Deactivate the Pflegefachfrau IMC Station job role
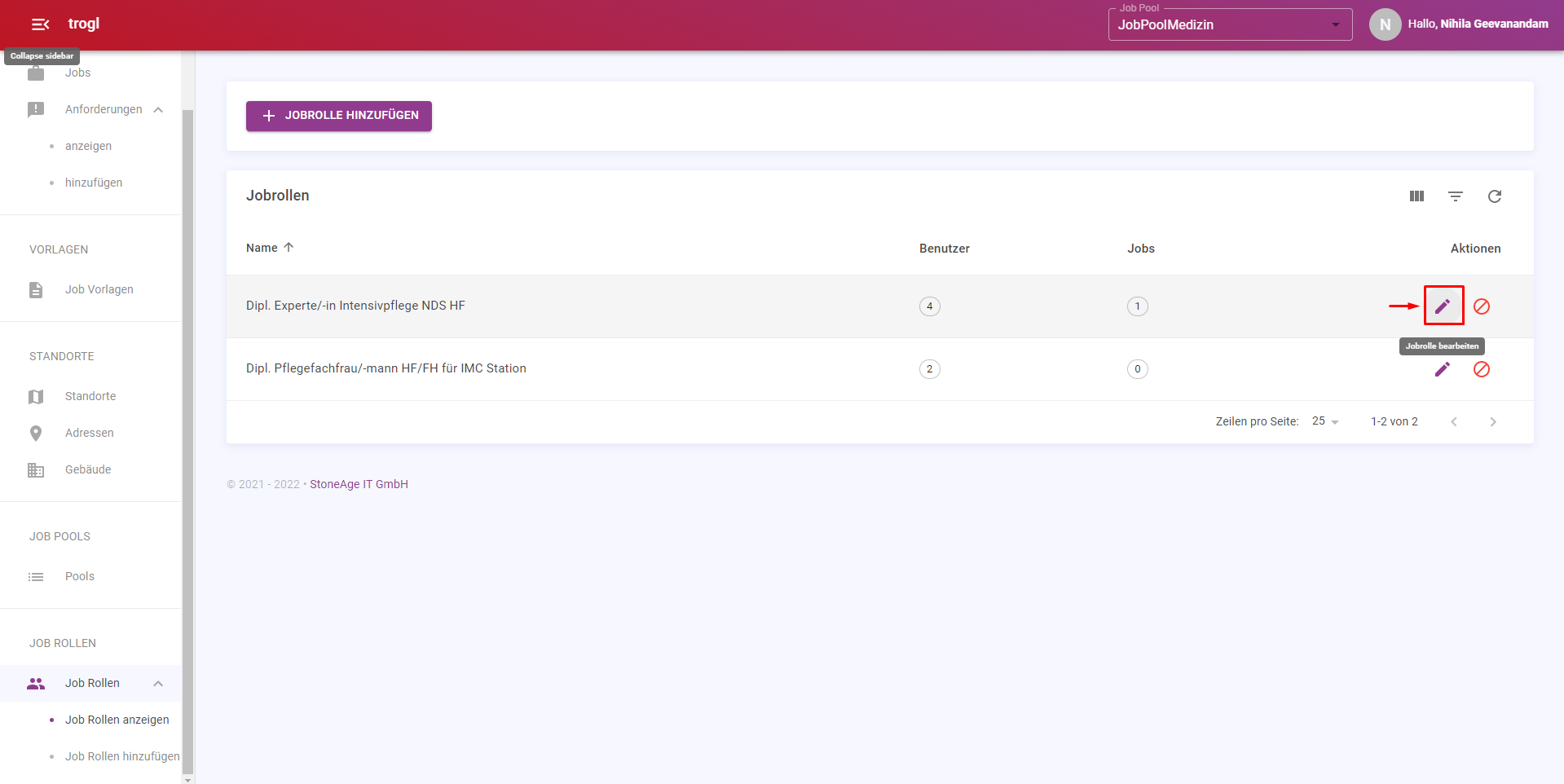This screenshot has width=1564, height=784. coord(1482,369)
